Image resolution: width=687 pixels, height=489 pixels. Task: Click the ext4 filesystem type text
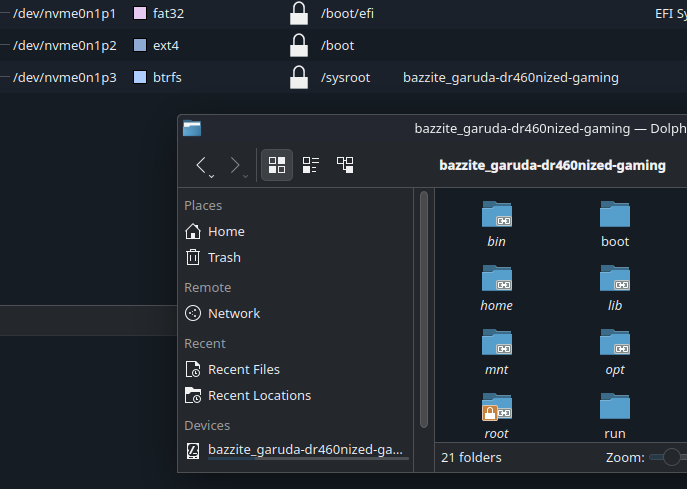pos(166,46)
